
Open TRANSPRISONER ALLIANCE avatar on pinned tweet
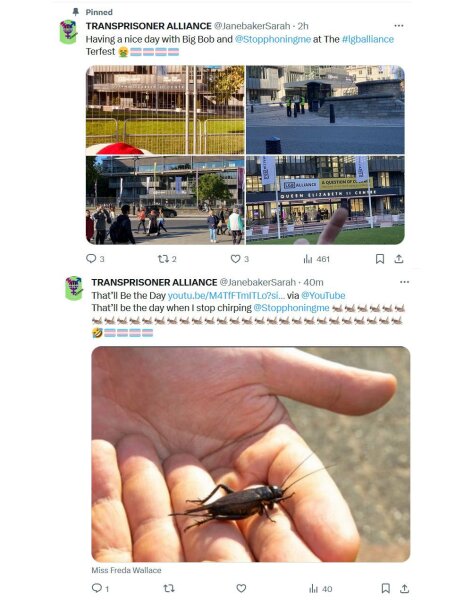(x=68, y=32)
